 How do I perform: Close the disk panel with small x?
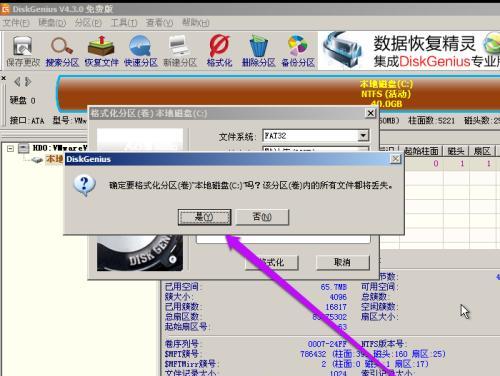point(4,78)
